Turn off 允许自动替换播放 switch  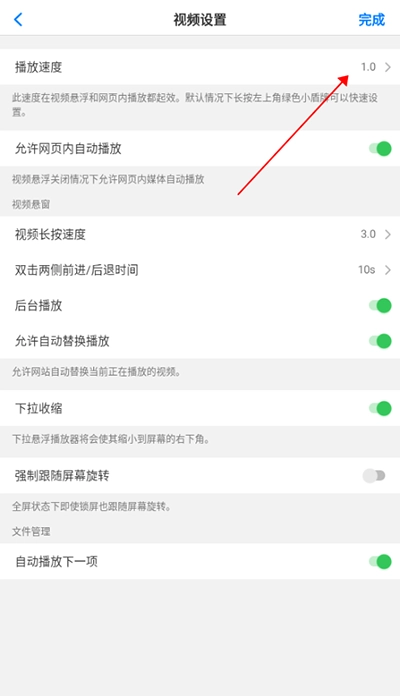pyautogui.click(x=380, y=341)
